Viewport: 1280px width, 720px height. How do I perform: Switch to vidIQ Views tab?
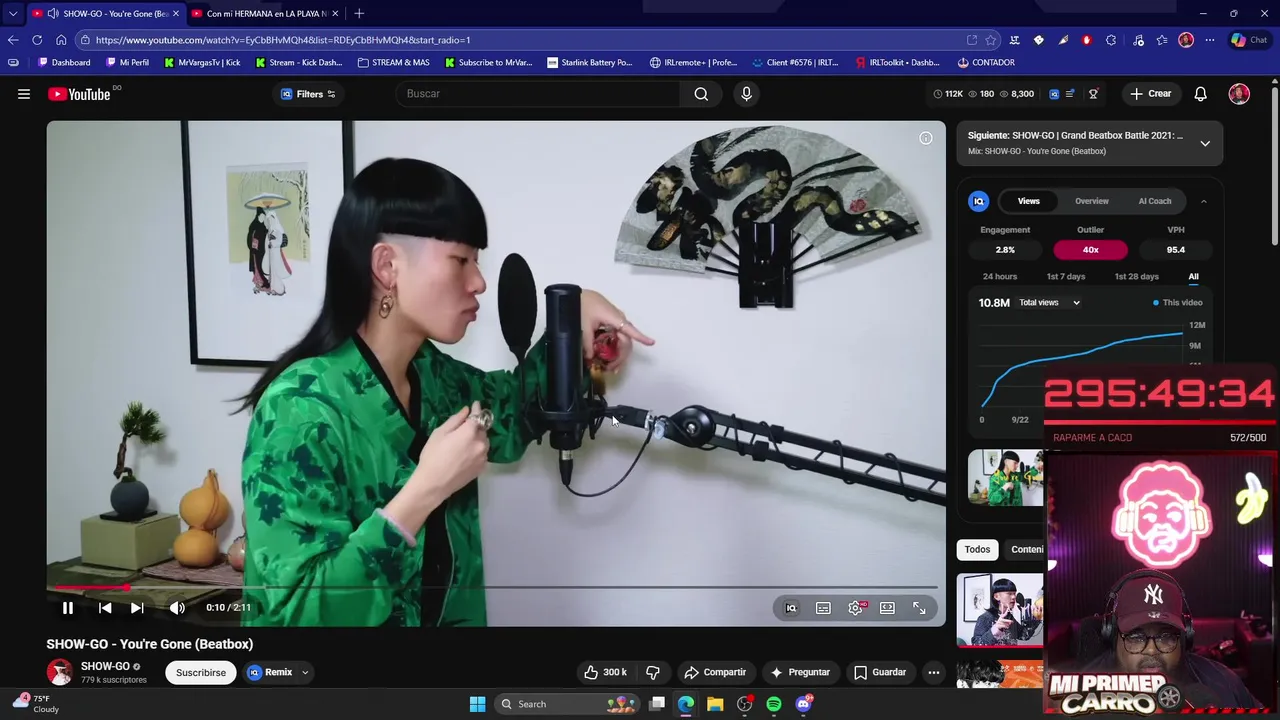coord(1028,201)
